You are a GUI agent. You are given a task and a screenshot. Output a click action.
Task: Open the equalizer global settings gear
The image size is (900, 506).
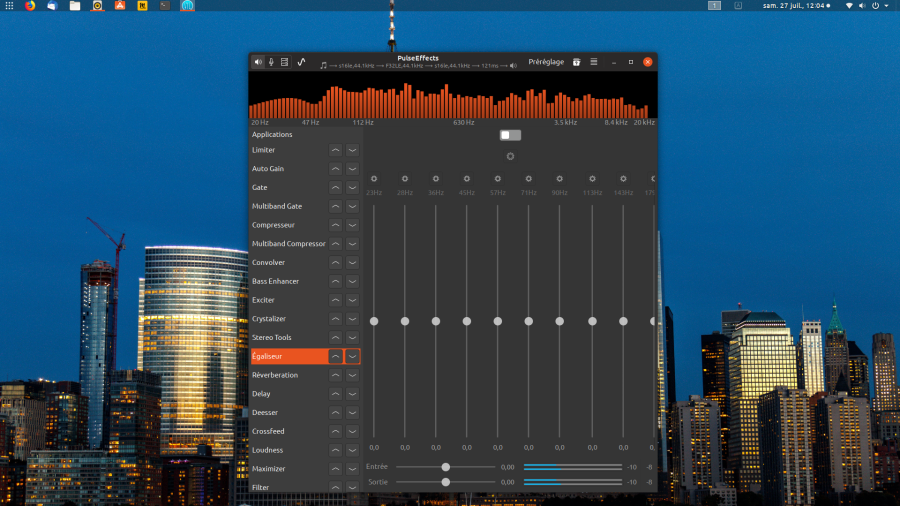[x=510, y=156]
